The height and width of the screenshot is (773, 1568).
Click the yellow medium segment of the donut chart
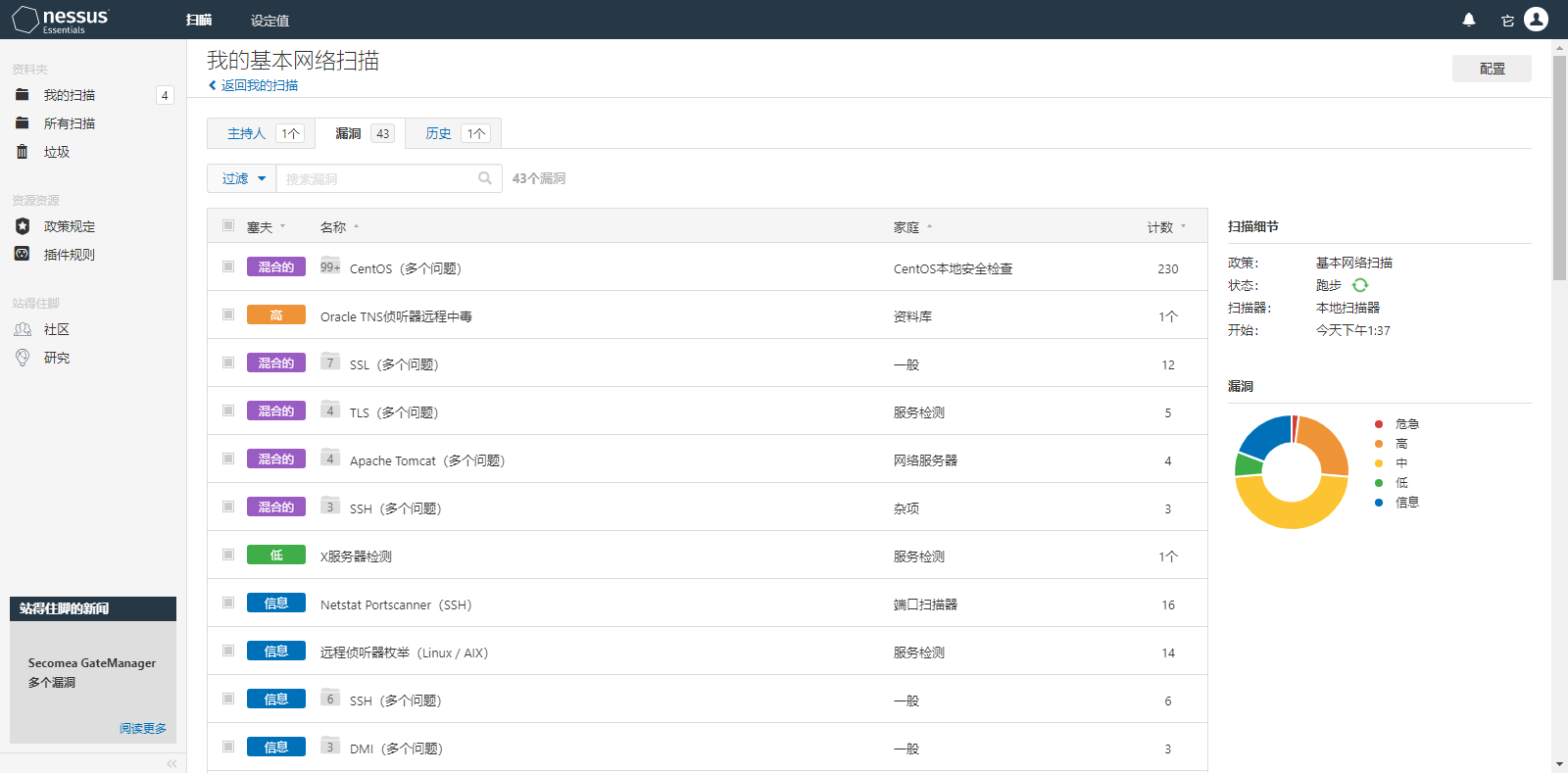point(1290,514)
